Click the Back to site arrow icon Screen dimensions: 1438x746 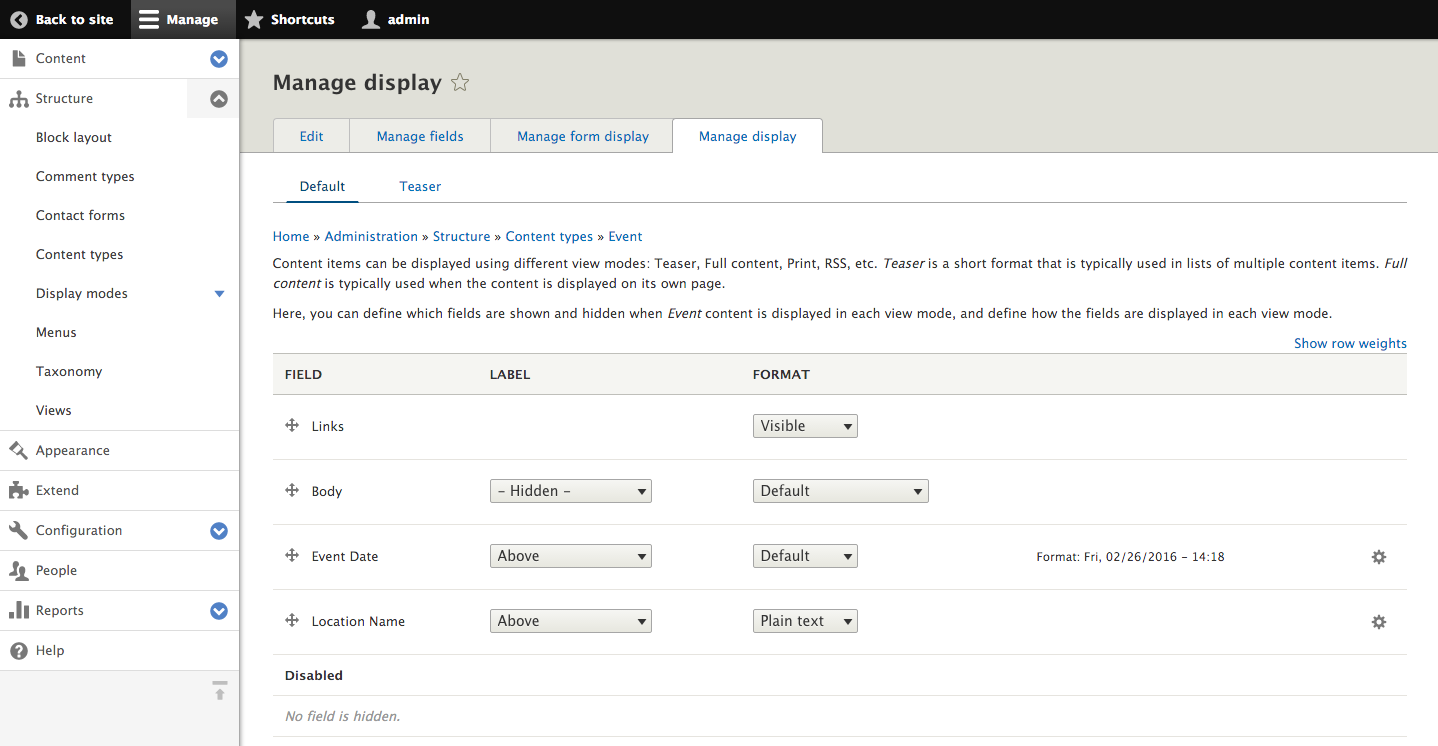click(18, 19)
